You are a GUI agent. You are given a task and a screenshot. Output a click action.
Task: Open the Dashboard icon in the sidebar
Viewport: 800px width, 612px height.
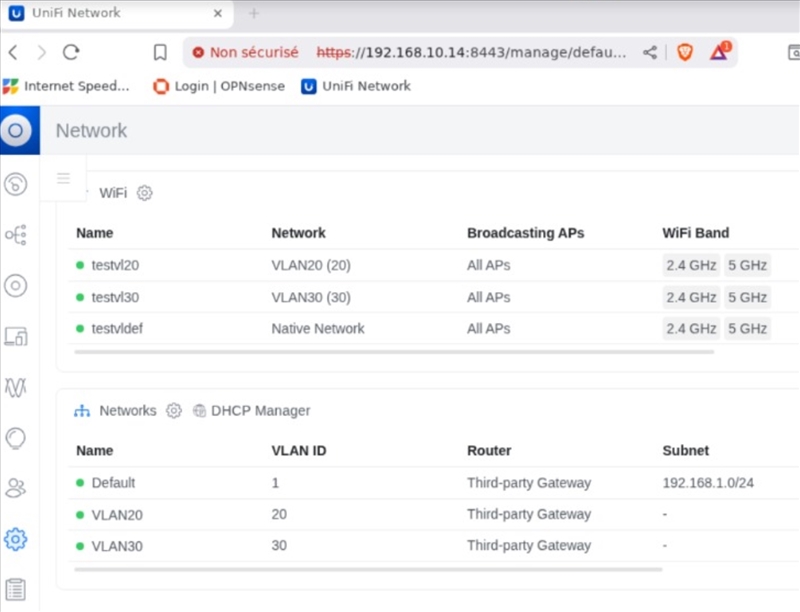tap(15, 184)
